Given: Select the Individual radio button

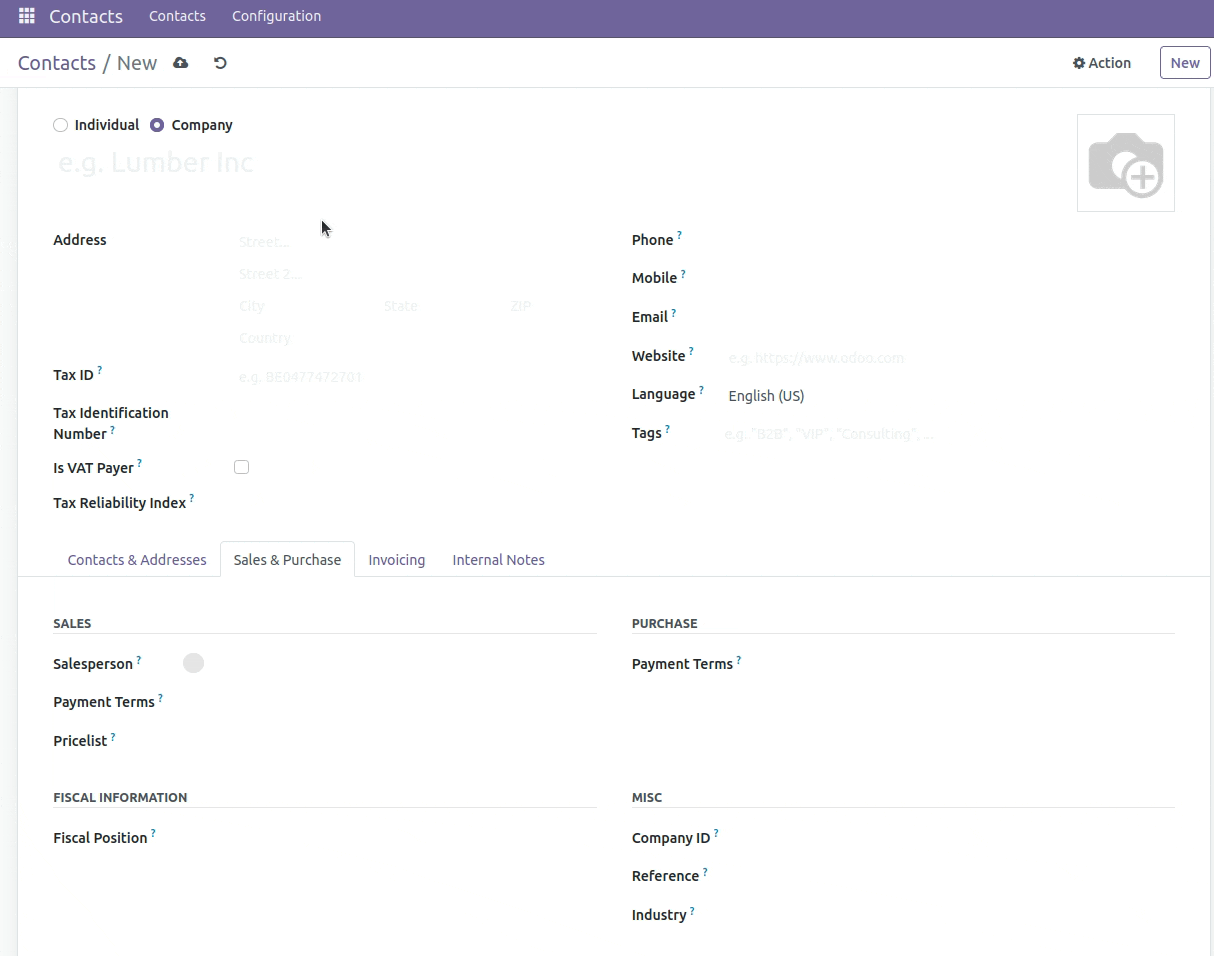Looking at the screenshot, I should click(61, 125).
